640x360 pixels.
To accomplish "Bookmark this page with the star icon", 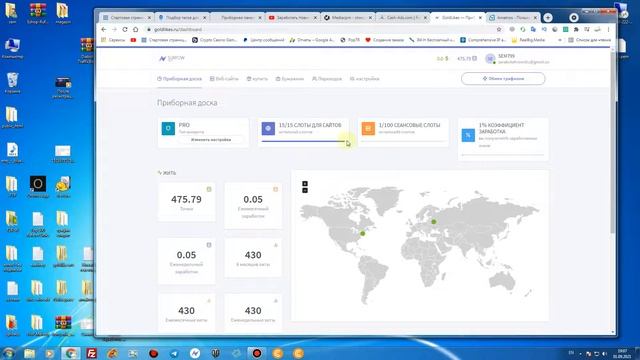I will (499, 29).
